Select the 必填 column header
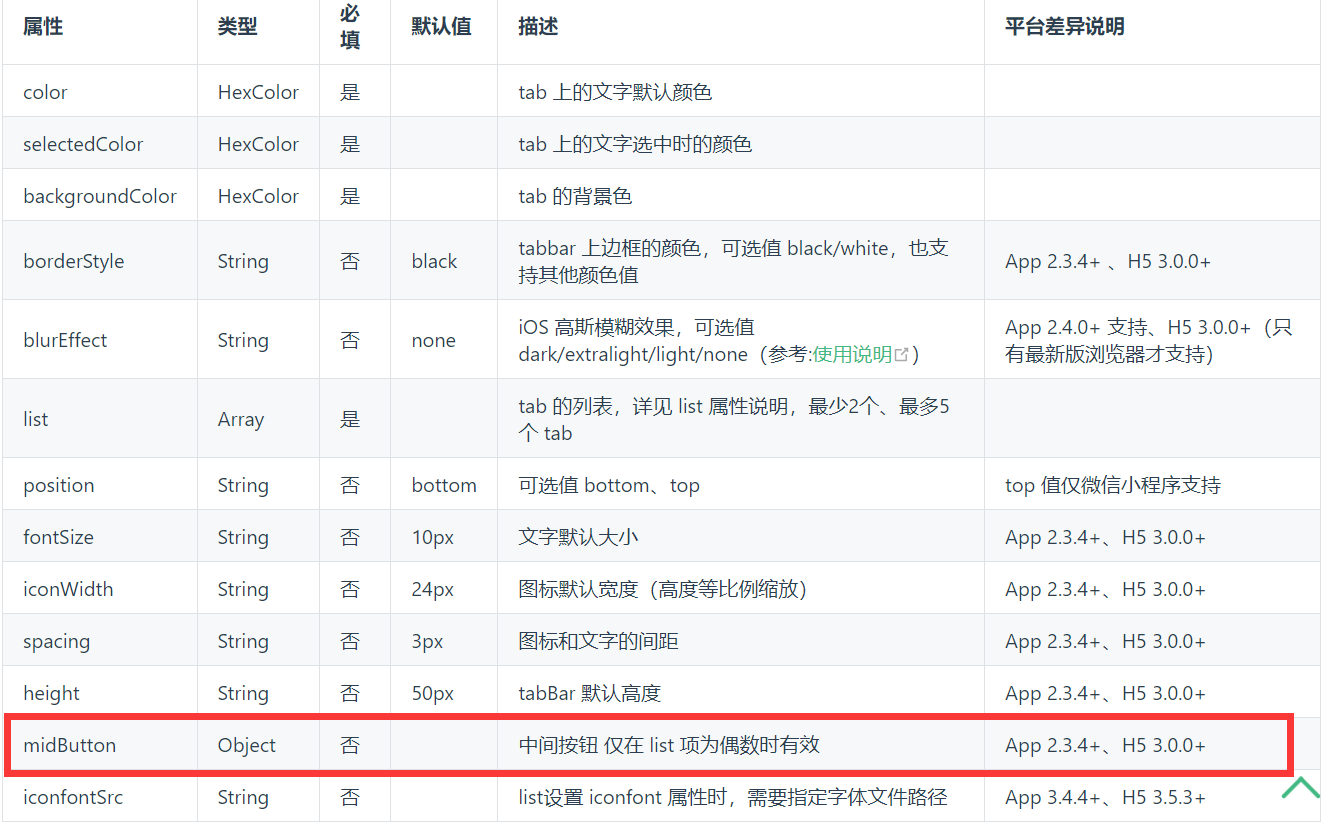The width and height of the screenshot is (1323, 838). pos(350,27)
